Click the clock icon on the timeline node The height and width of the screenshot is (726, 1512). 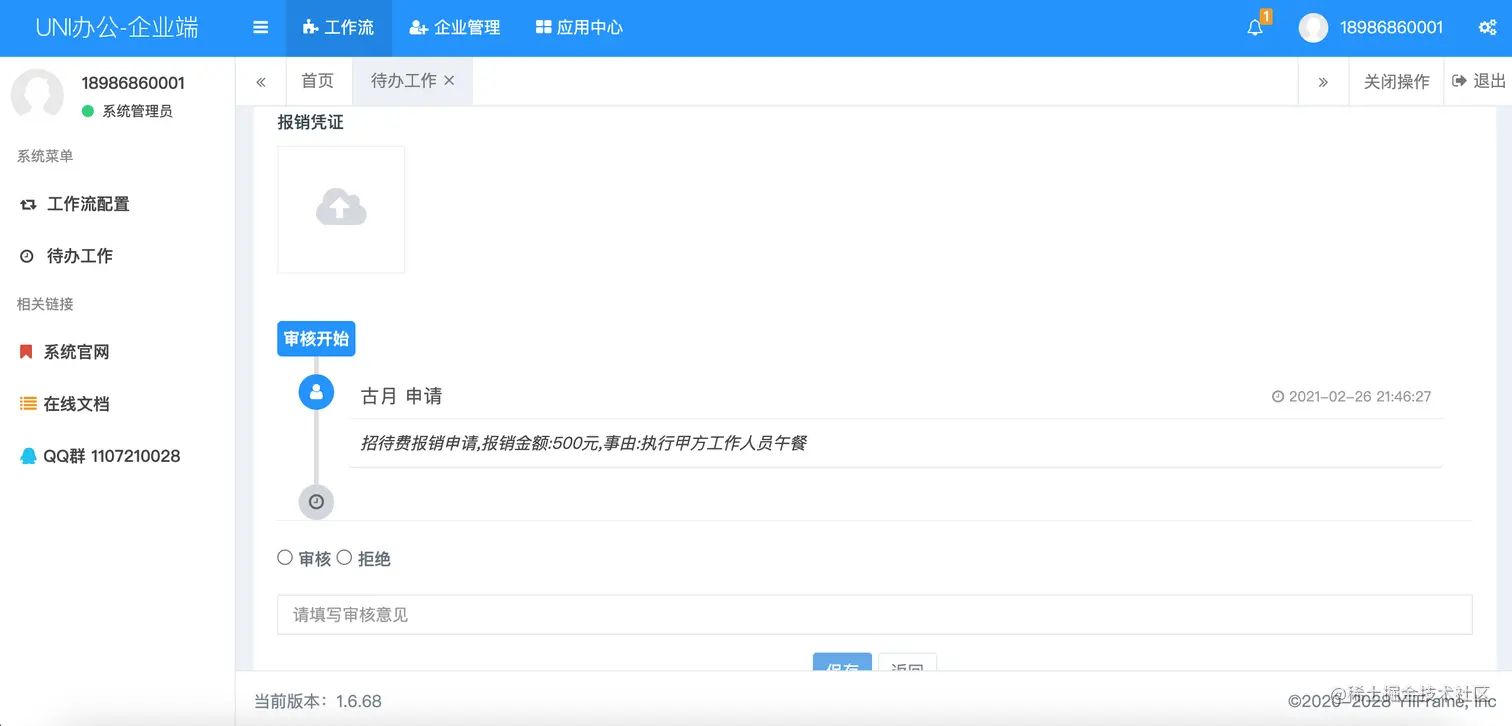click(316, 502)
